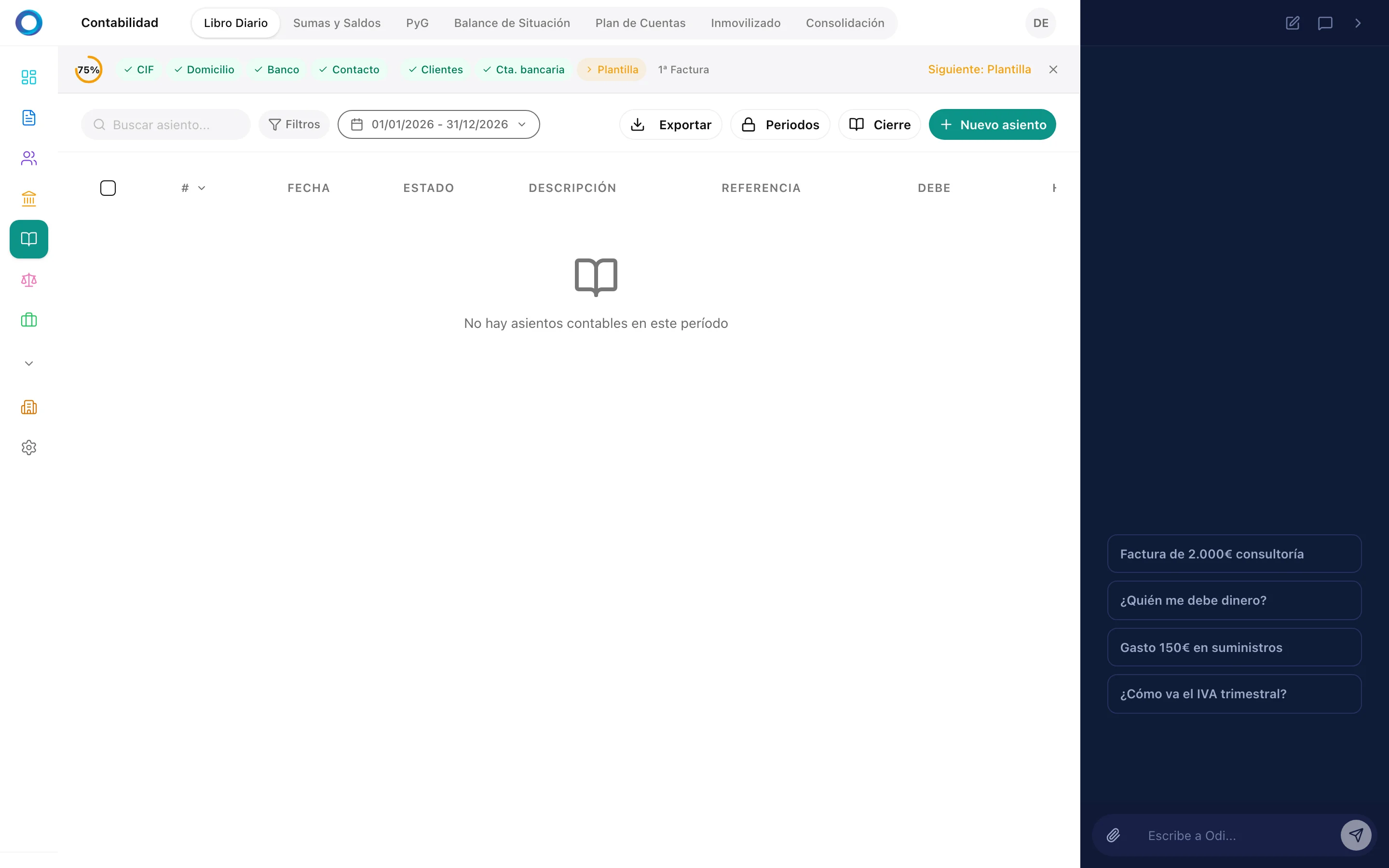Open the date range 01/01/2026 - 31/12/2026 dropdown

click(x=438, y=124)
